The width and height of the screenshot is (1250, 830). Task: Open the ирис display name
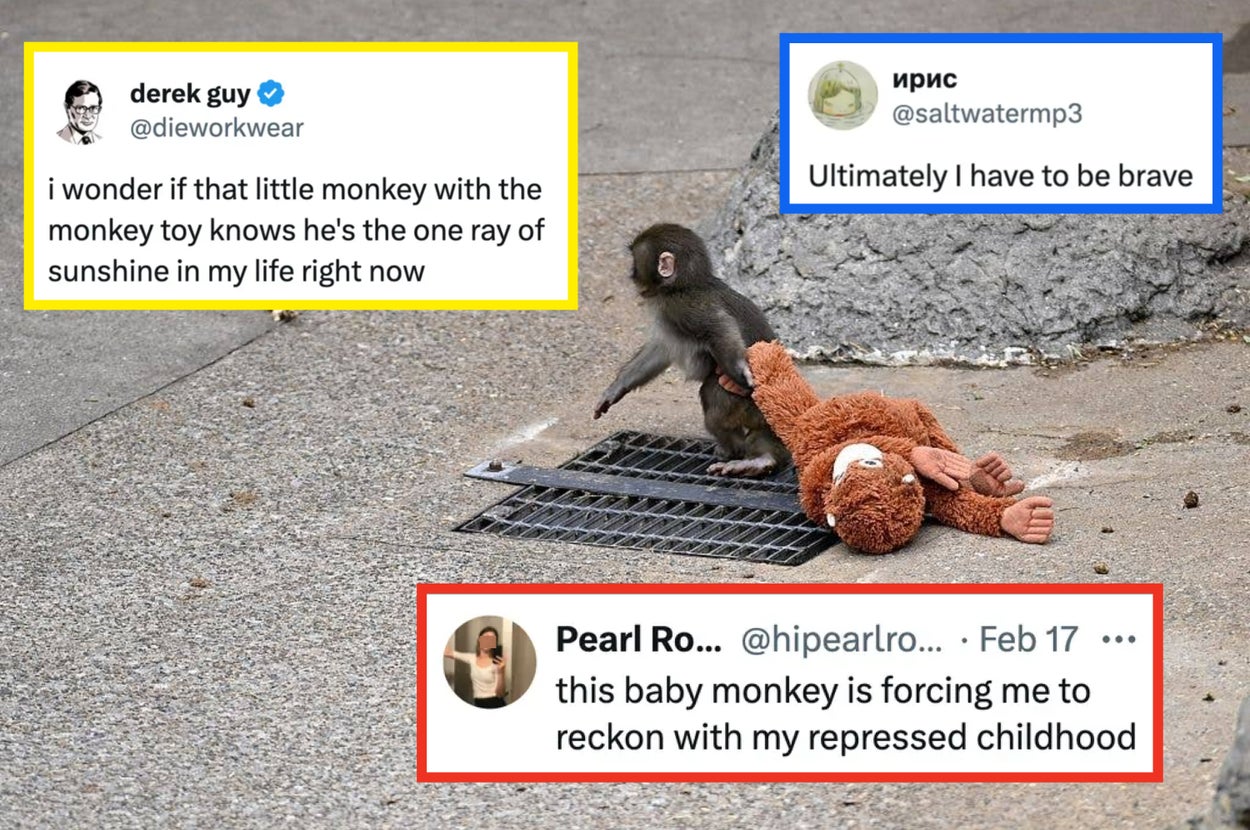click(924, 80)
